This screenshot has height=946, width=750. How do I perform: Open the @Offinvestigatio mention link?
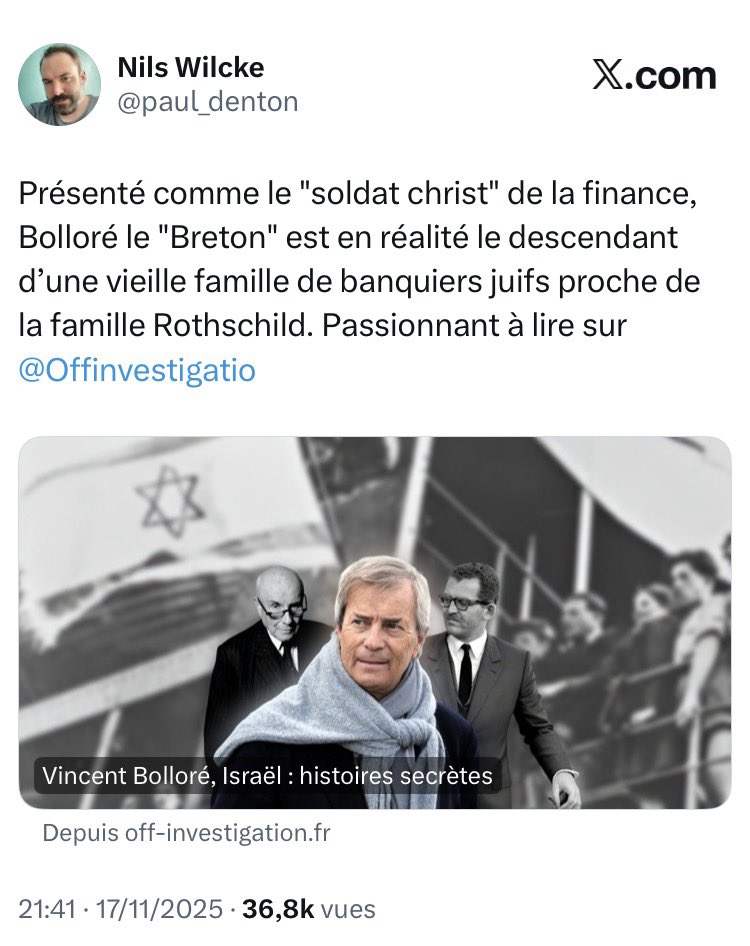click(137, 370)
